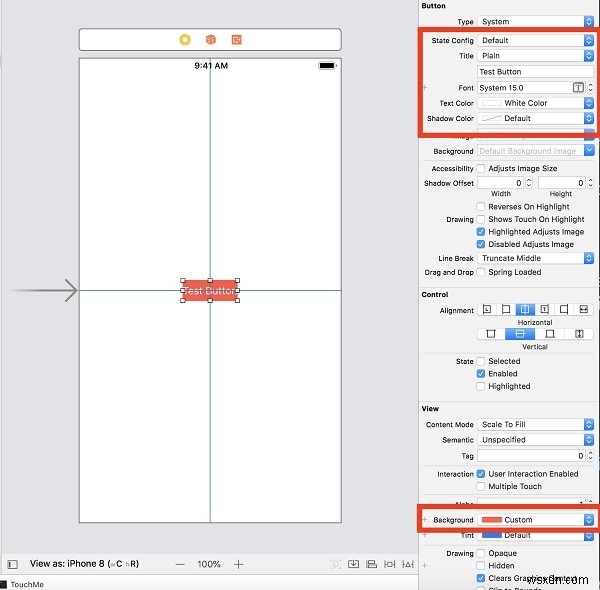The width and height of the screenshot is (600, 590).
Task: Click the Font size stepper
Action: coord(590,88)
